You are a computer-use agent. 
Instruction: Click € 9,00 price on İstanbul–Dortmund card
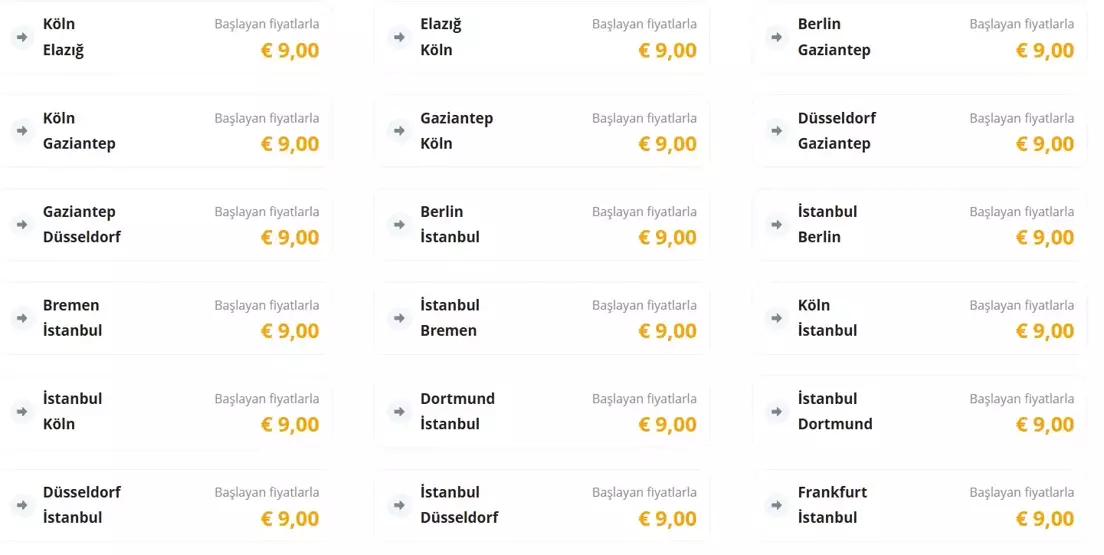coord(1045,424)
